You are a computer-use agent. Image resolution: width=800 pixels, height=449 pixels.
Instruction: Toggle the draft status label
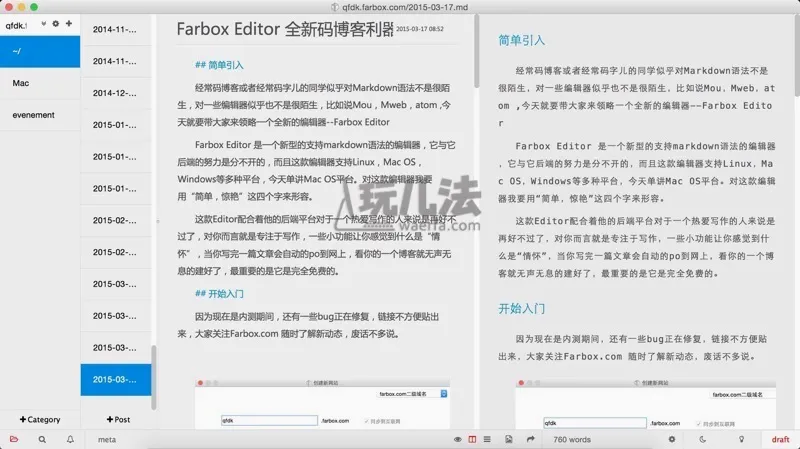click(780, 439)
